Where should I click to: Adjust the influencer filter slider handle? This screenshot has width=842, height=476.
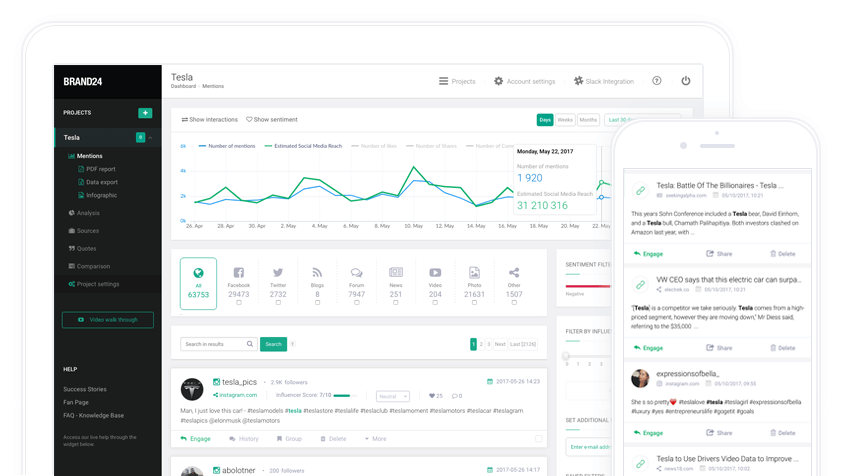click(566, 356)
